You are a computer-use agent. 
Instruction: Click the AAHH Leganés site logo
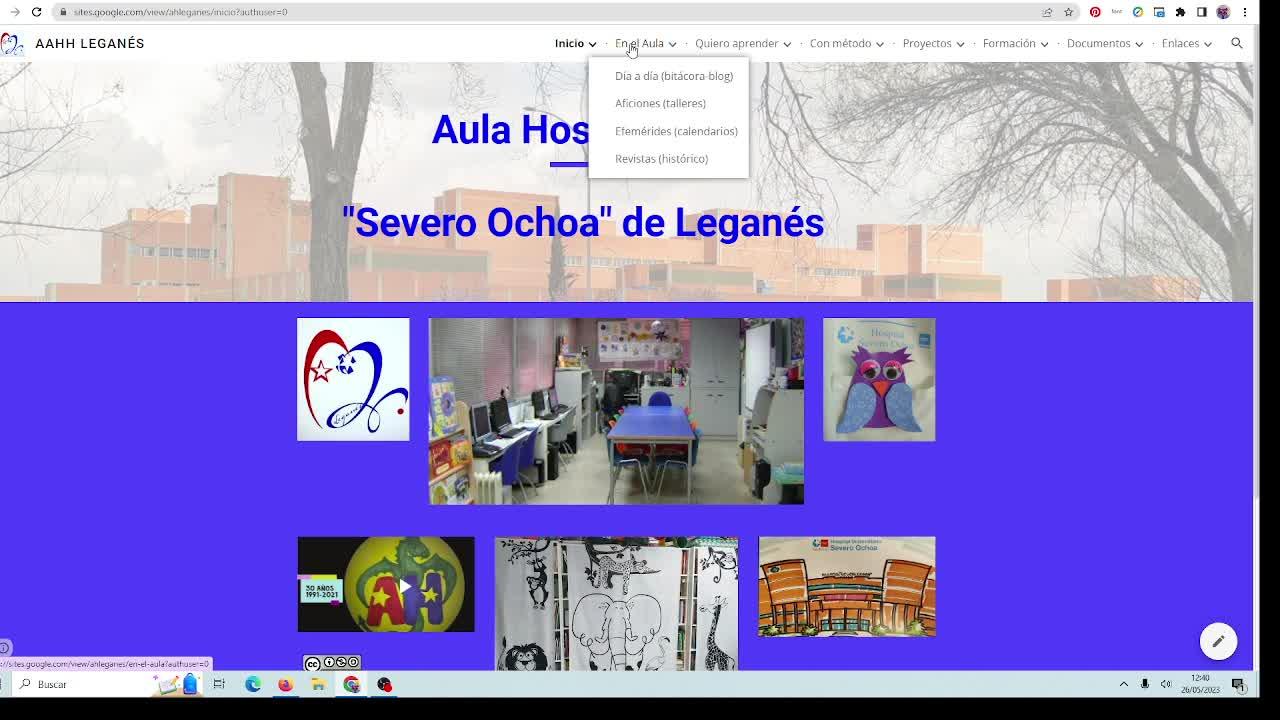tap(12, 44)
